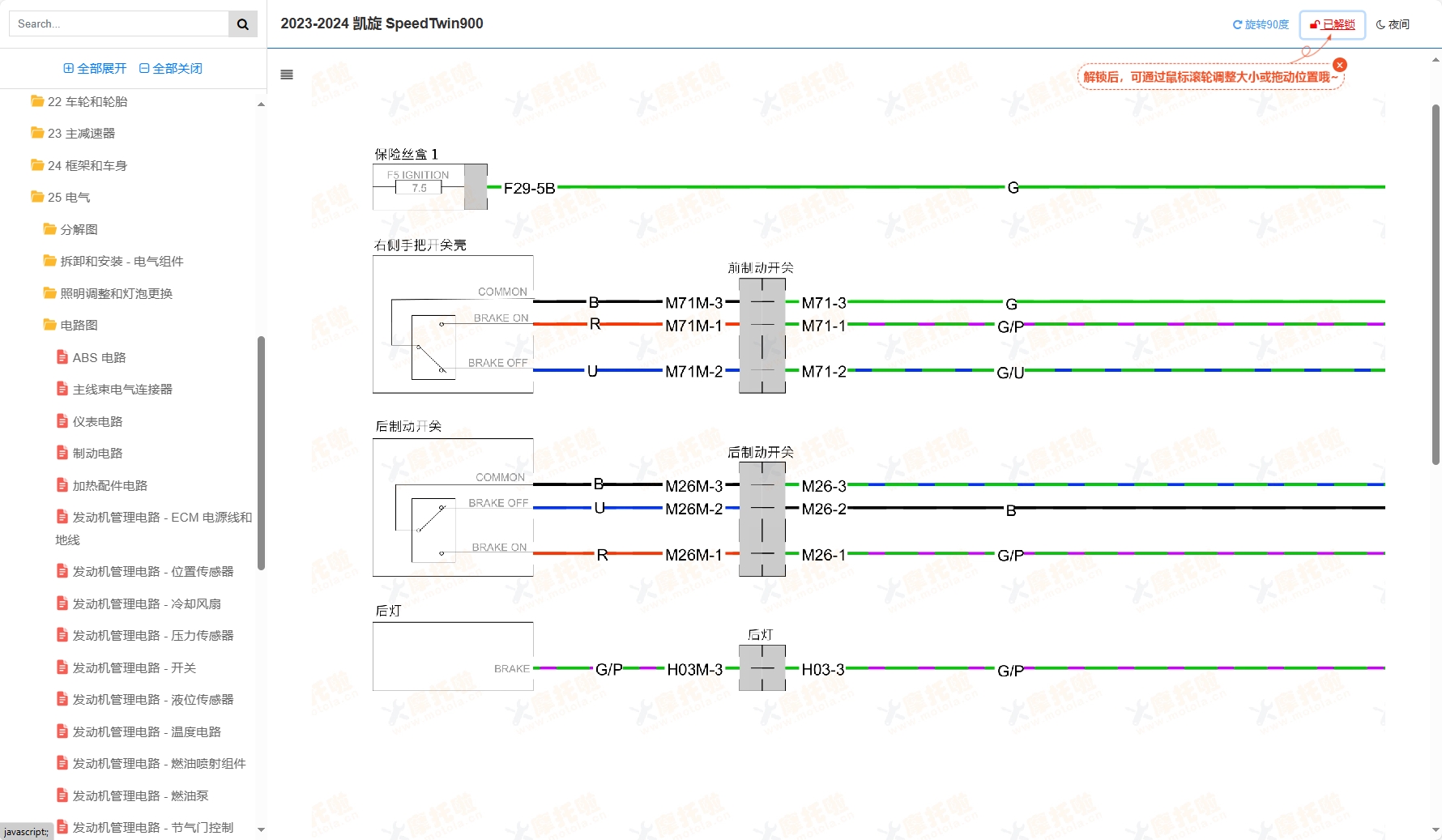The width and height of the screenshot is (1442, 840).
Task: Rotate diagram with 旋转90度
Action: (x=1261, y=25)
